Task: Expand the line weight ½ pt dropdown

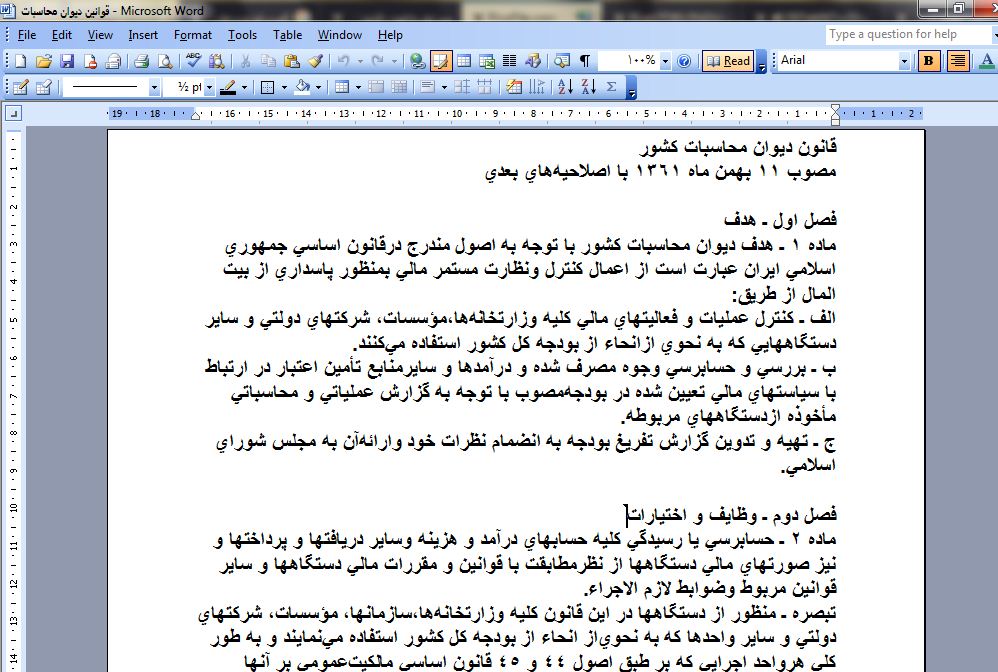Action: point(209,87)
